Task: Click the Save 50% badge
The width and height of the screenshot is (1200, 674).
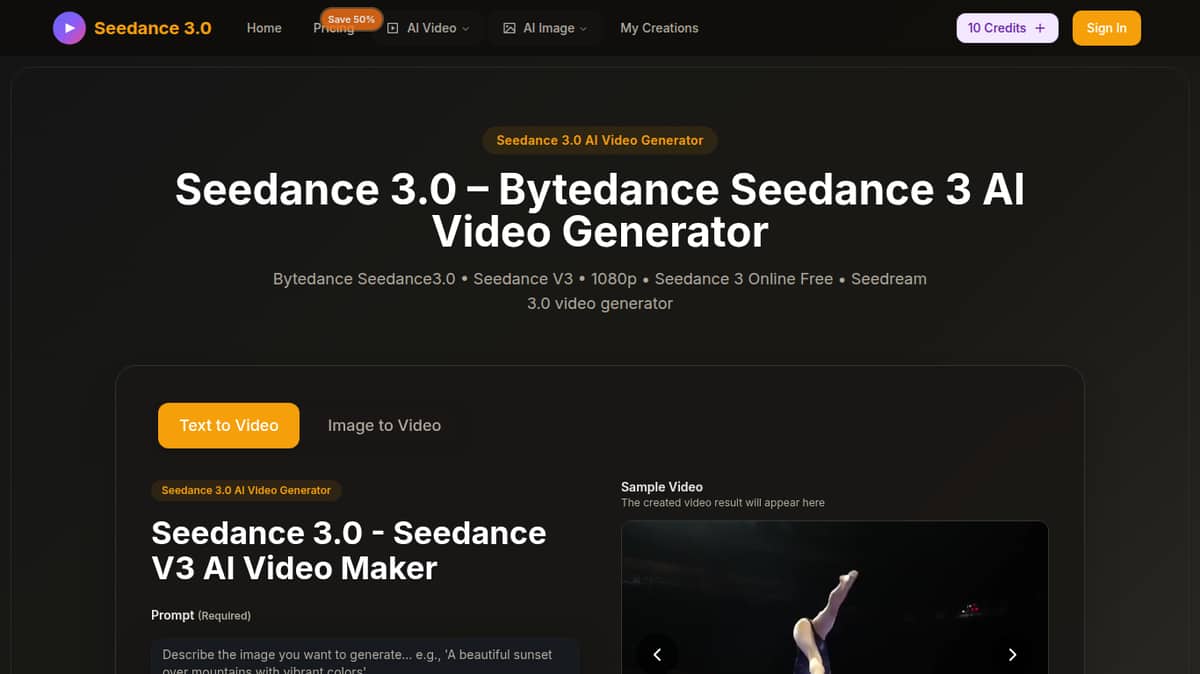Action: coord(351,19)
